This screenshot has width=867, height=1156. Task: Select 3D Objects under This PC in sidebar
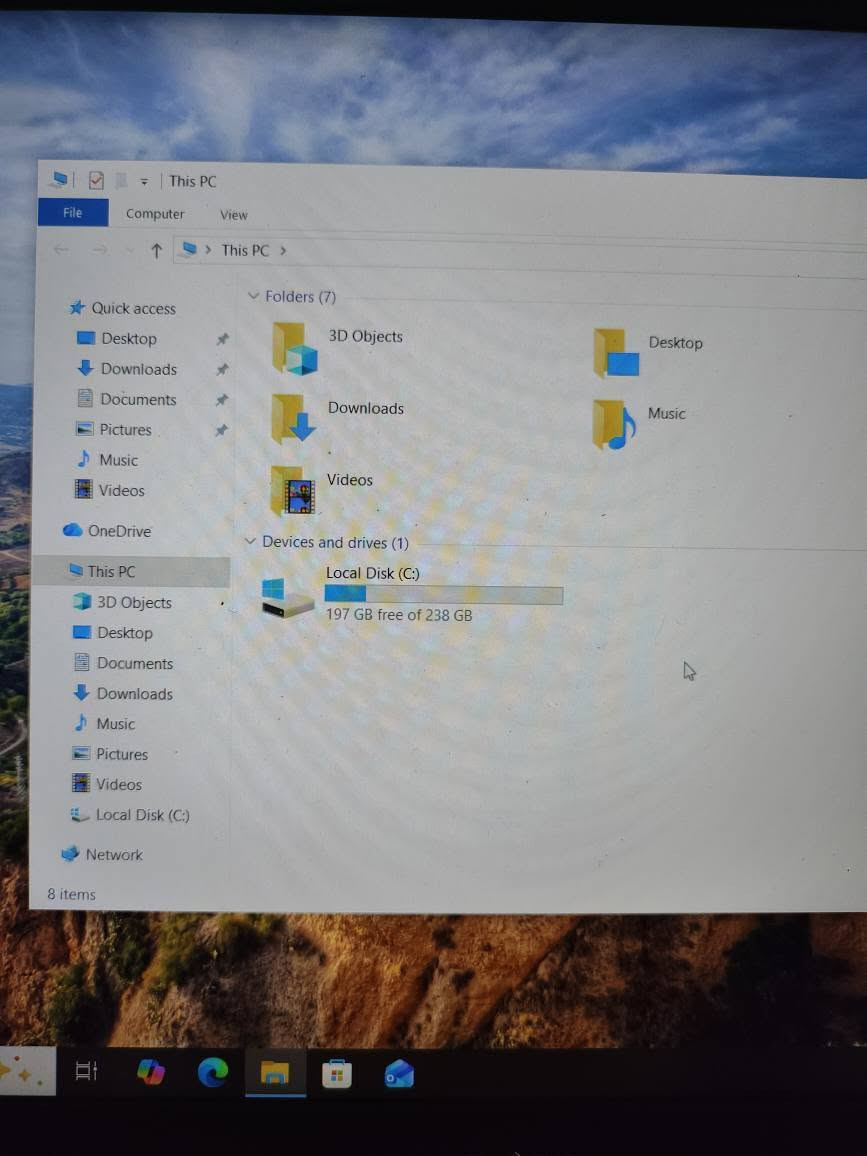(134, 602)
